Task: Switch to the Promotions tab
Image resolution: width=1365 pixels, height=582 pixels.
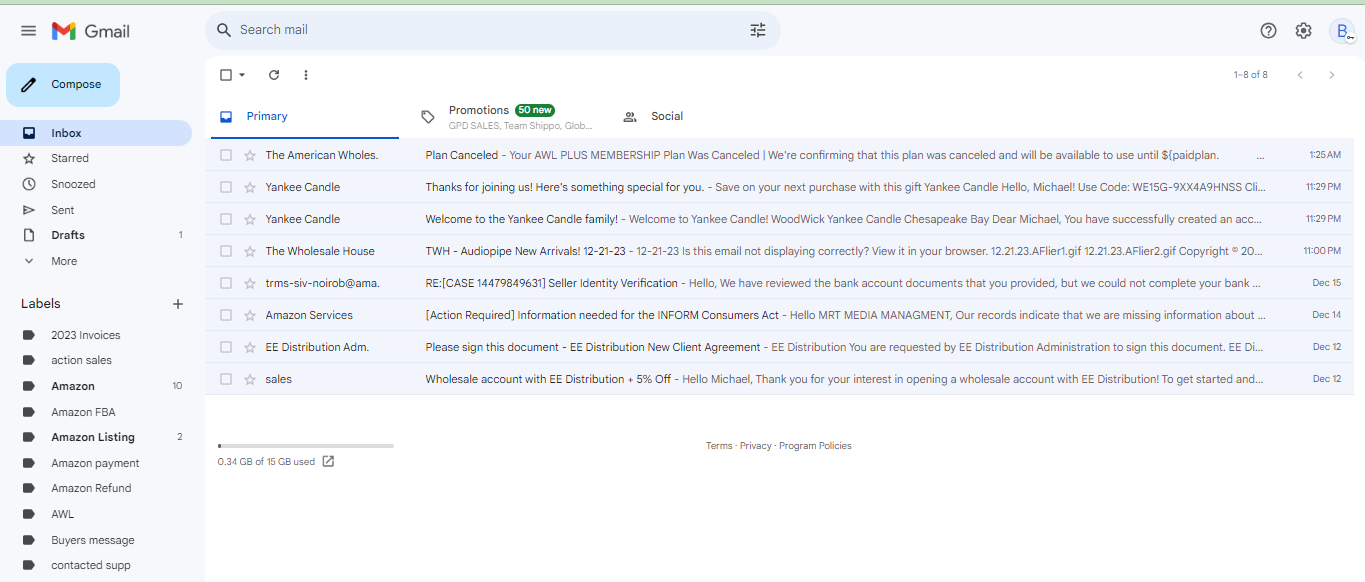Action: (x=507, y=117)
